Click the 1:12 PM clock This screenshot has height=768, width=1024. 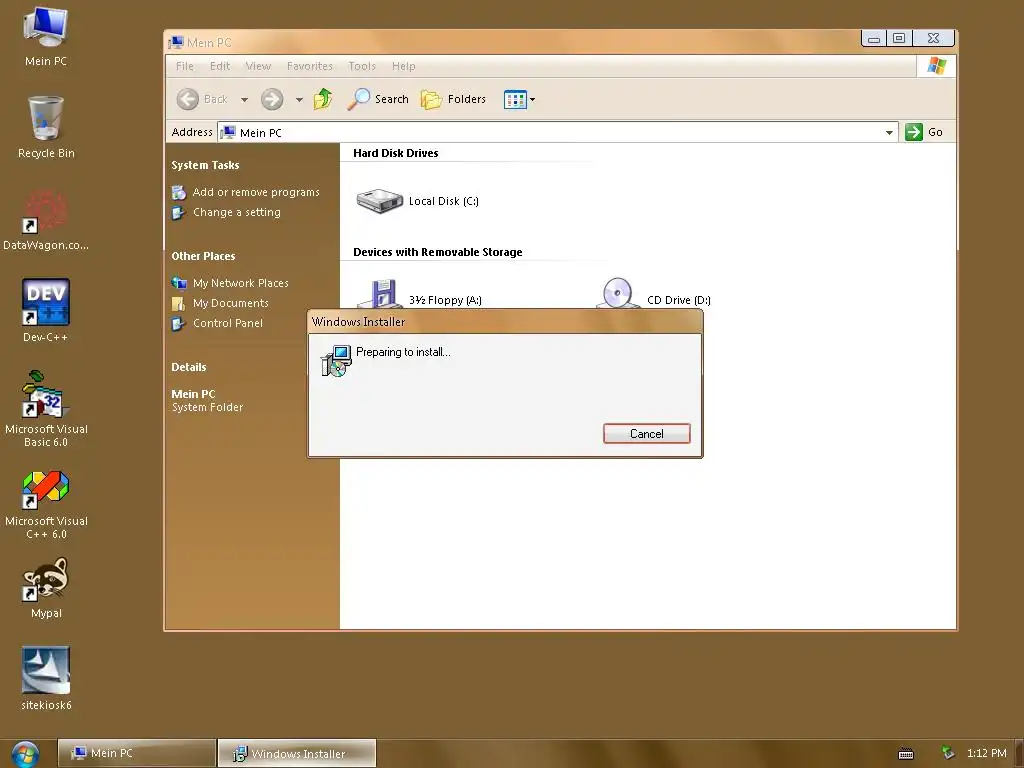pyautogui.click(x=986, y=753)
